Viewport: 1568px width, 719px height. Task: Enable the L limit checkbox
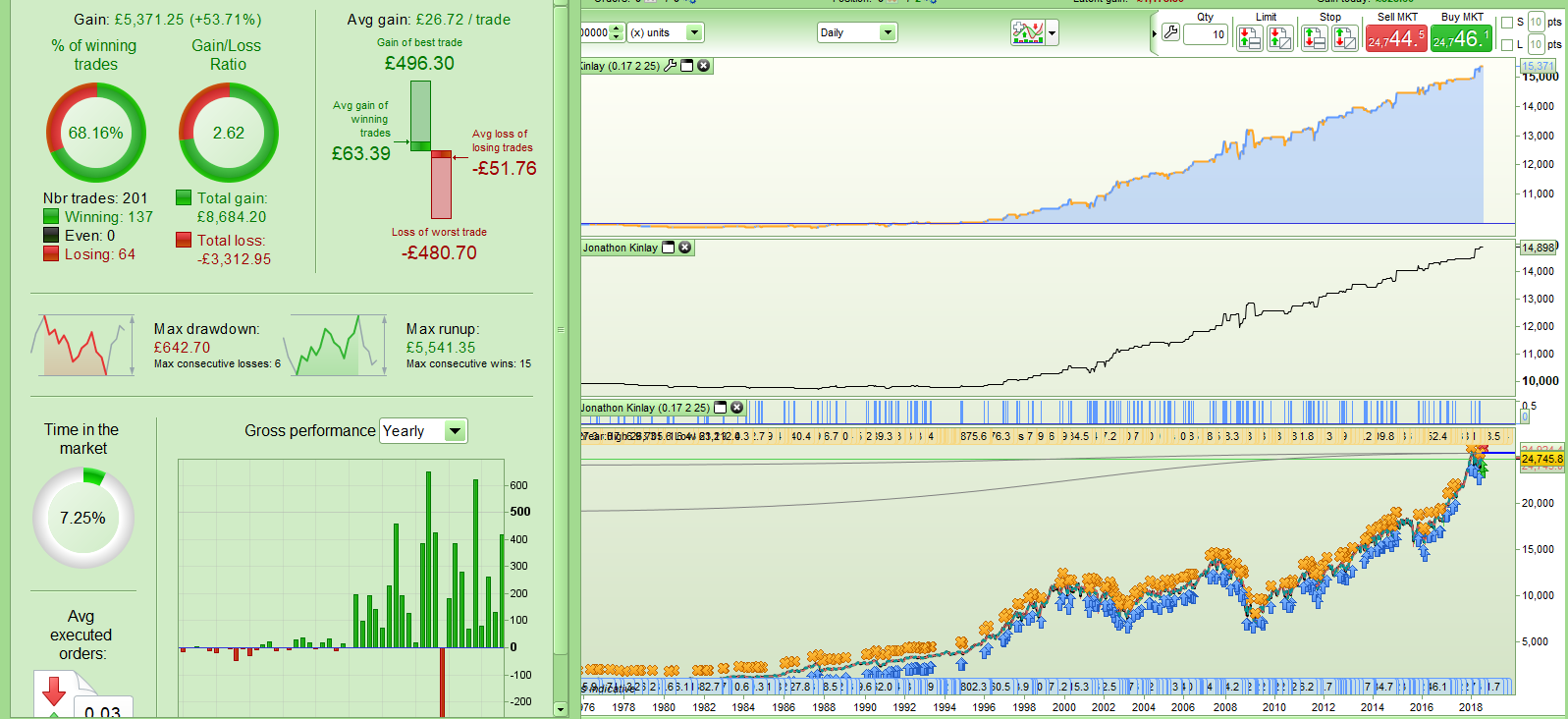tap(1507, 45)
